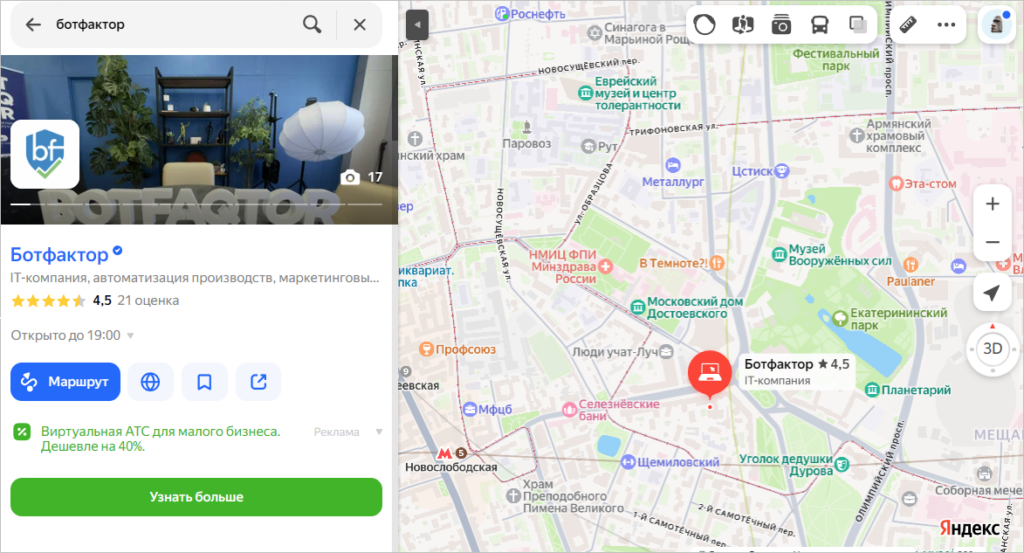Zoom out with the minus button
Image resolution: width=1024 pixels, height=553 pixels.
point(992,242)
